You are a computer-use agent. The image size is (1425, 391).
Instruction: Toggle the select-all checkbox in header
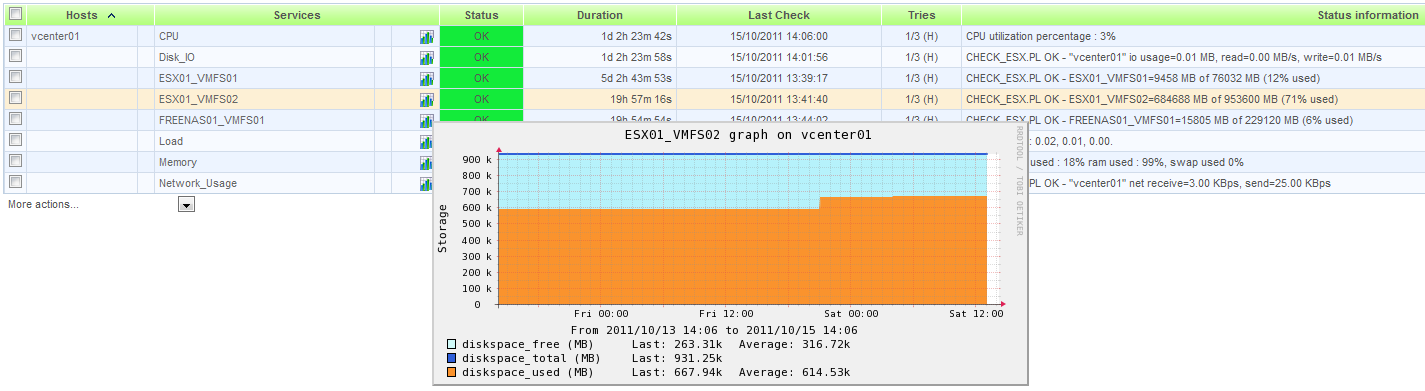pos(15,14)
